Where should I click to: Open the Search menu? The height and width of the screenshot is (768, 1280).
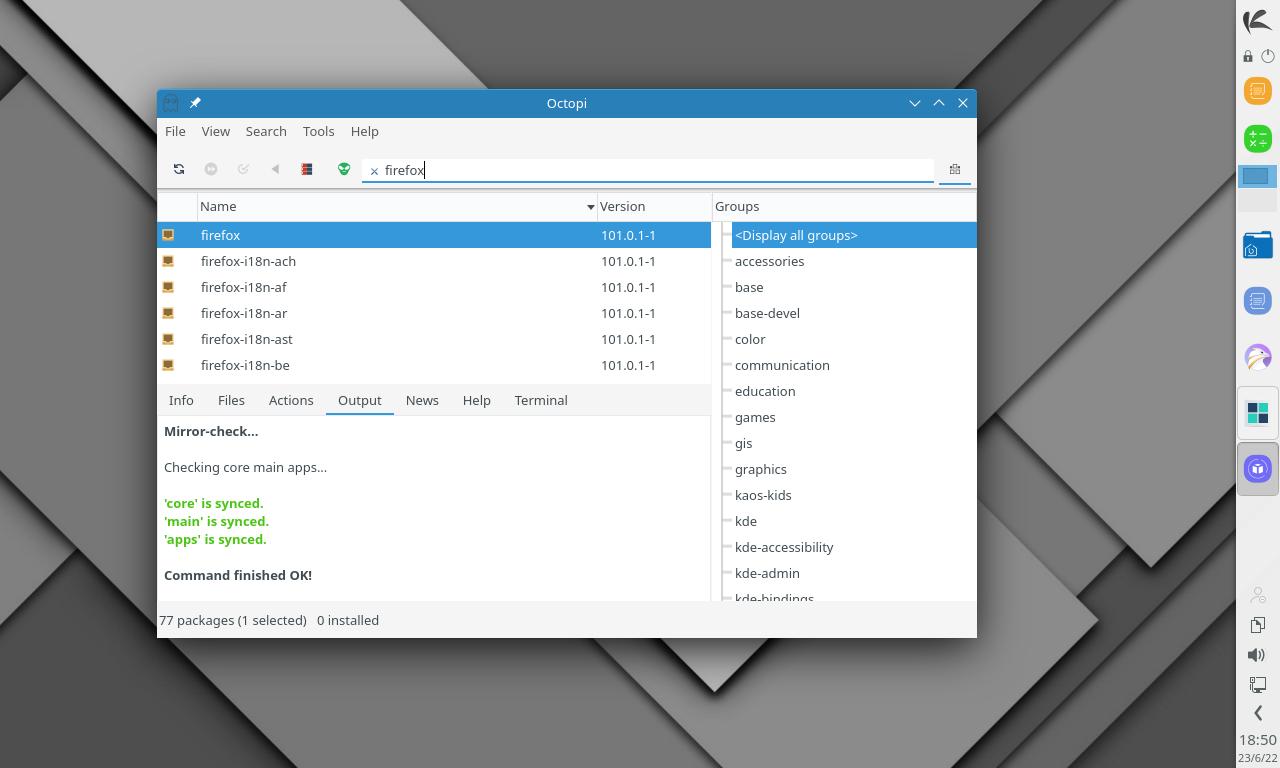click(x=266, y=131)
